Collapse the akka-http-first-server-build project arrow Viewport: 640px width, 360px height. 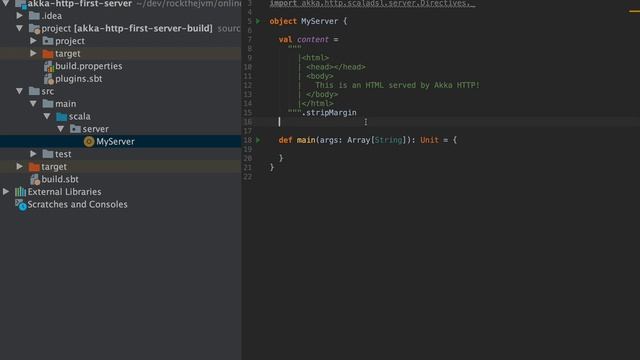20,28
